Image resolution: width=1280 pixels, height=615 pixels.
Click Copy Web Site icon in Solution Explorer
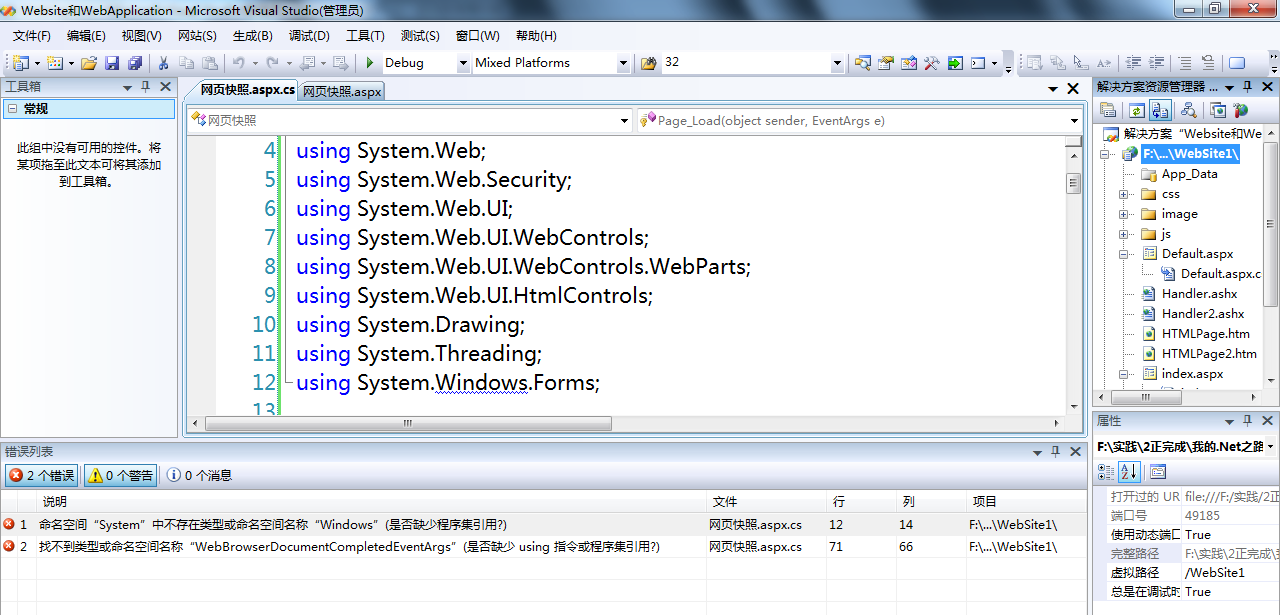click(x=1217, y=110)
